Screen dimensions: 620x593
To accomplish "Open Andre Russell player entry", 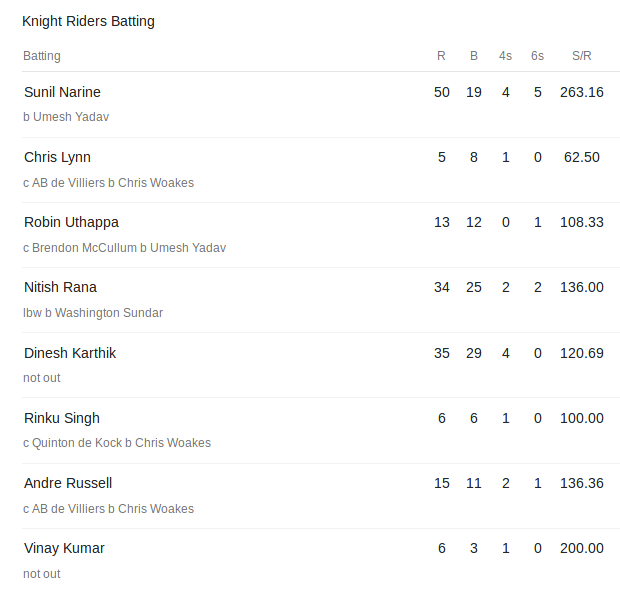I will pyautogui.click(x=68, y=483).
